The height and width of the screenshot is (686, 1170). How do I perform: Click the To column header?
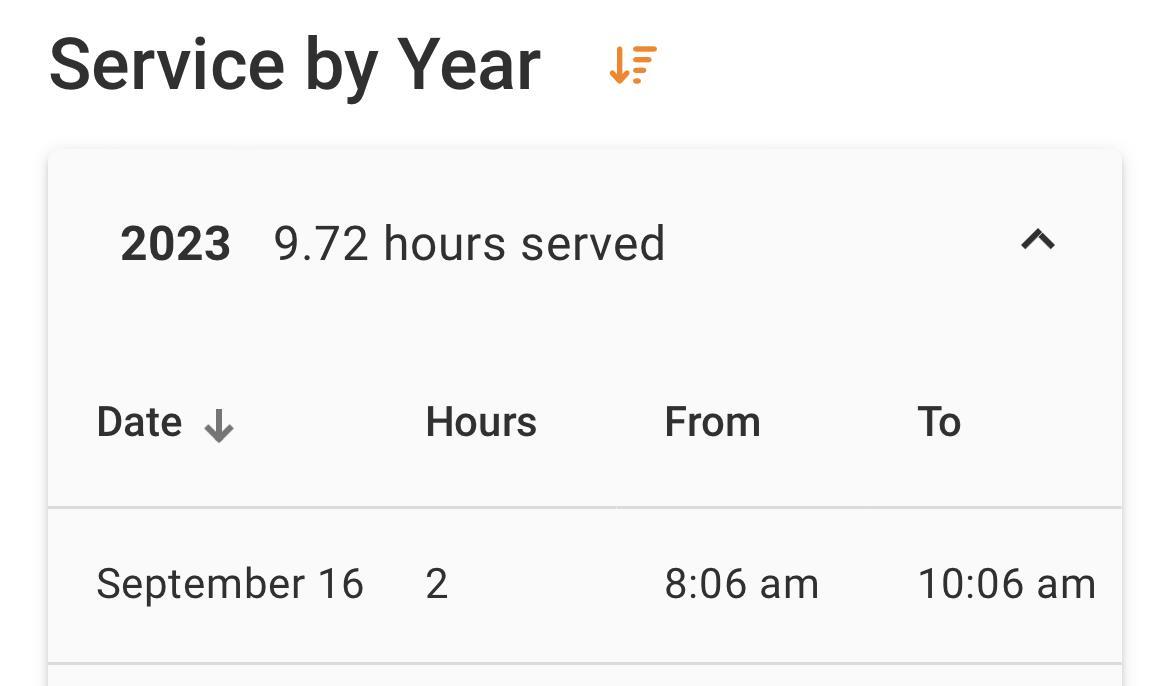click(938, 423)
